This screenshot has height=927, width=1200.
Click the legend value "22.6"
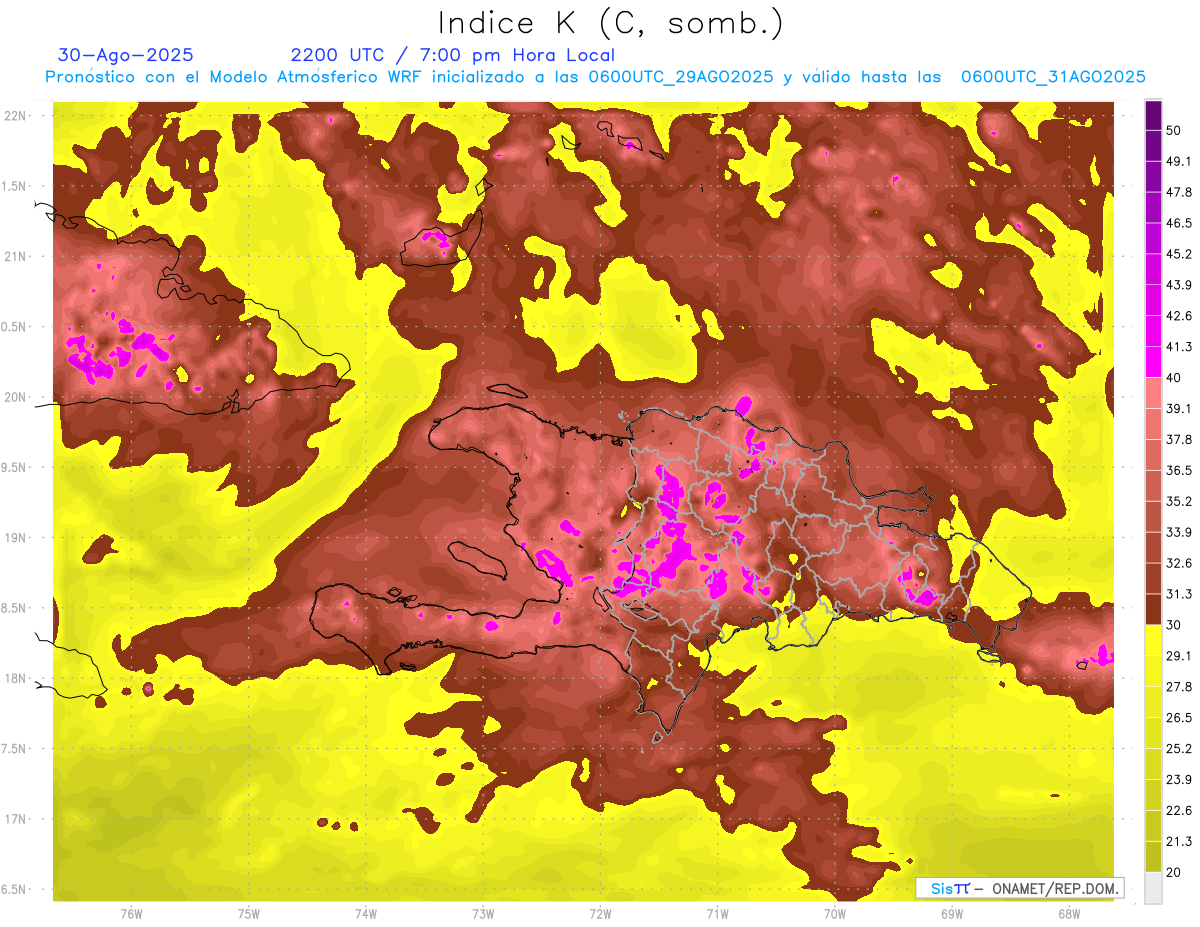tap(1179, 811)
